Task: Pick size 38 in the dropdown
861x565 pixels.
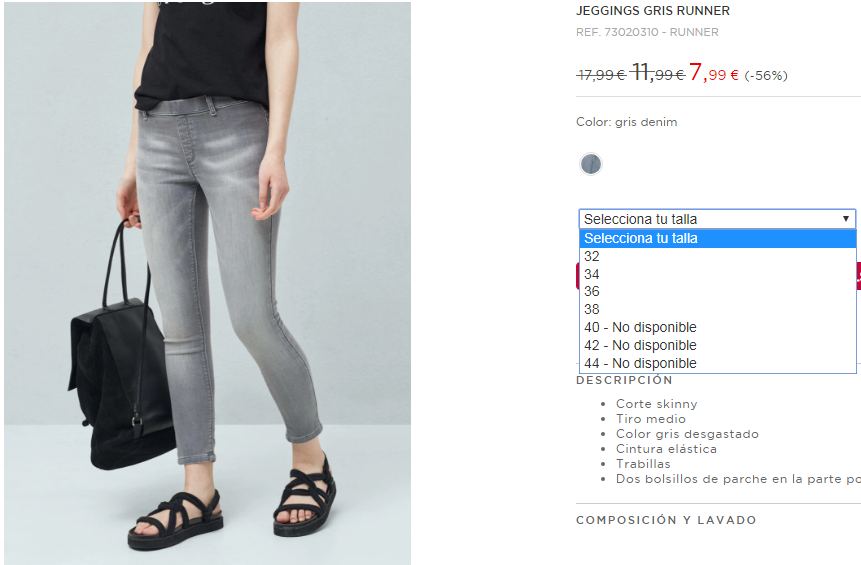Action: (x=718, y=309)
